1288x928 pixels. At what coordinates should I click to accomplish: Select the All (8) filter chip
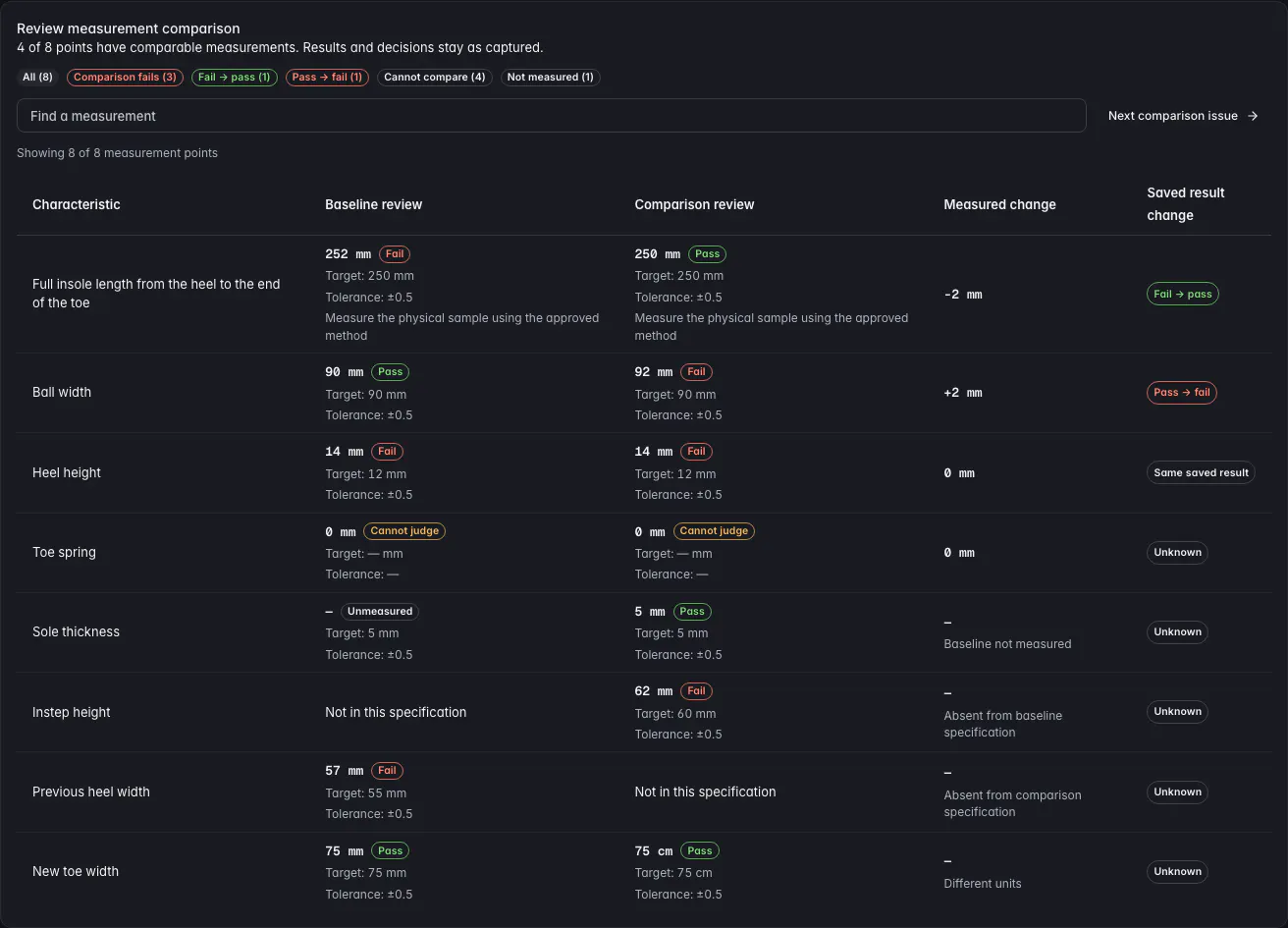click(x=37, y=77)
